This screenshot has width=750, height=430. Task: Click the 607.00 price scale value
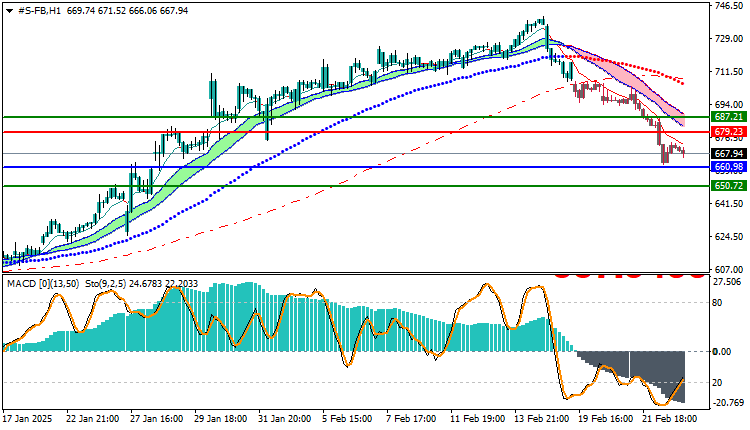[728, 270]
